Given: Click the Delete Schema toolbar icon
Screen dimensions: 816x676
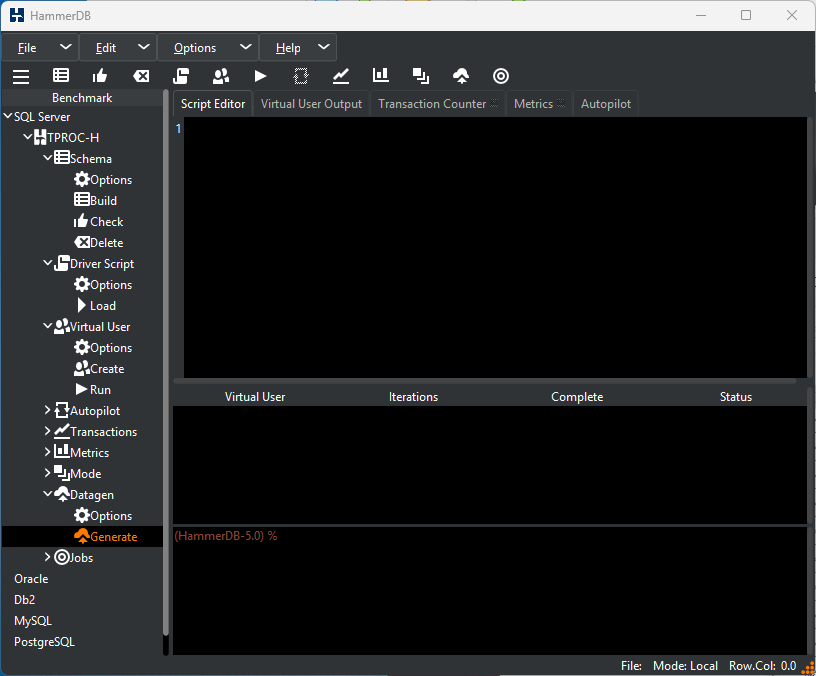Looking at the screenshot, I should pos(141,76).
